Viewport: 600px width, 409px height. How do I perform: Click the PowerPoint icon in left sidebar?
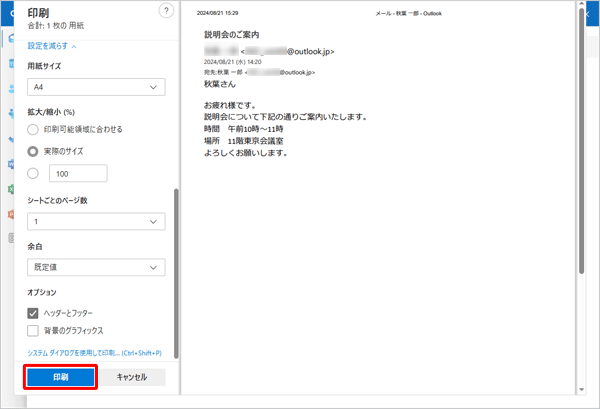[x=11, y=214]
